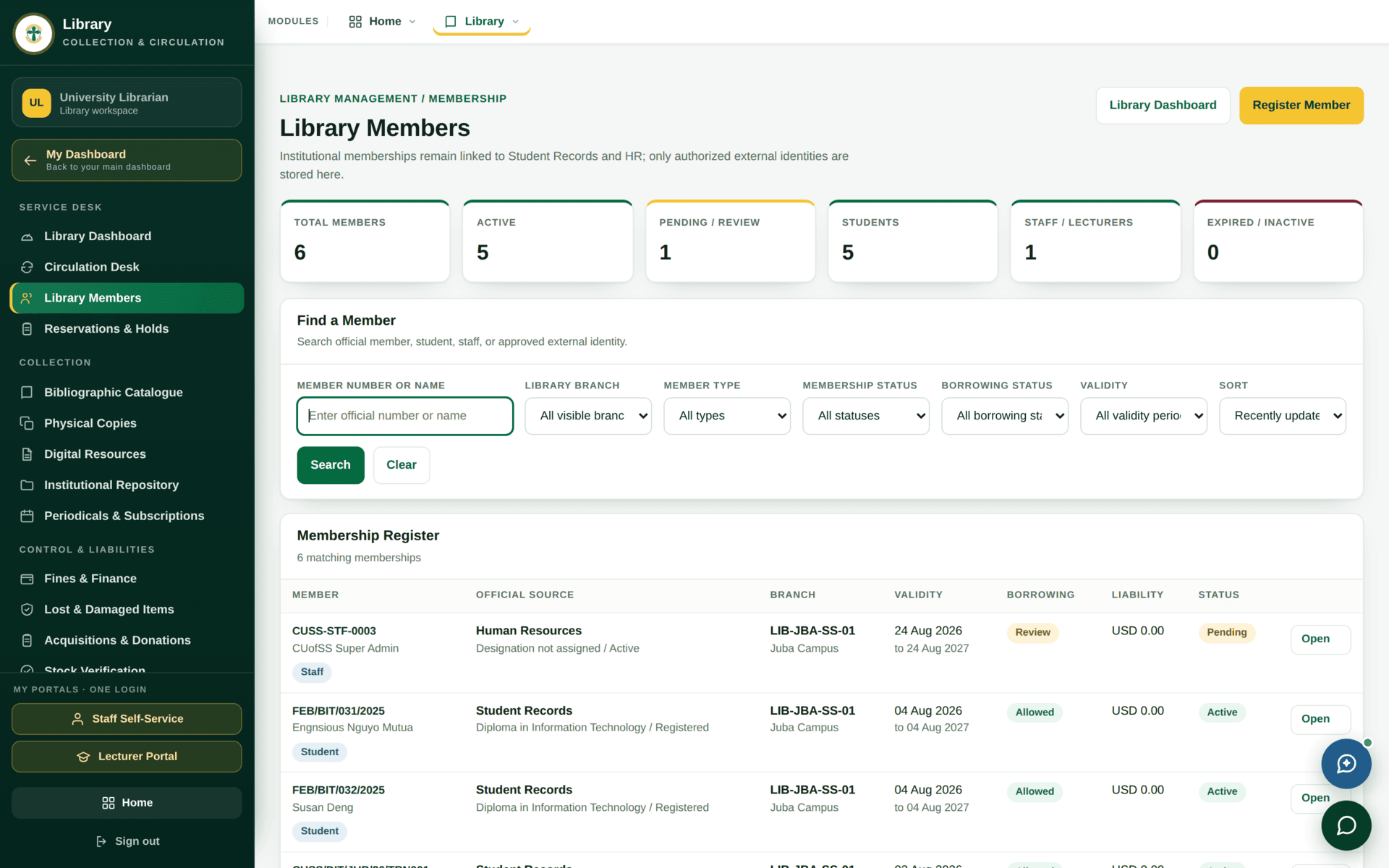Click the Home grid icon in sidebar footer
The width and height of the screenshot is (1389, 868).
coord(109,803)
